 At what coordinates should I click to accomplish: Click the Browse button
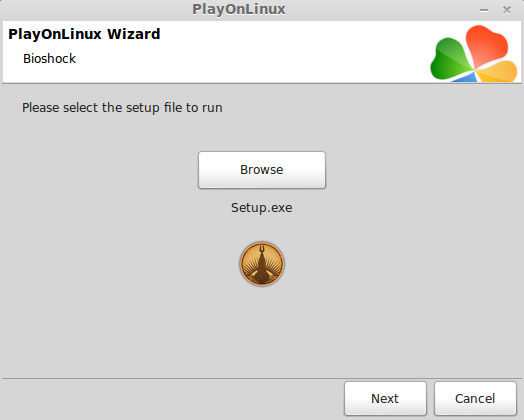click(x=262, y=170)
